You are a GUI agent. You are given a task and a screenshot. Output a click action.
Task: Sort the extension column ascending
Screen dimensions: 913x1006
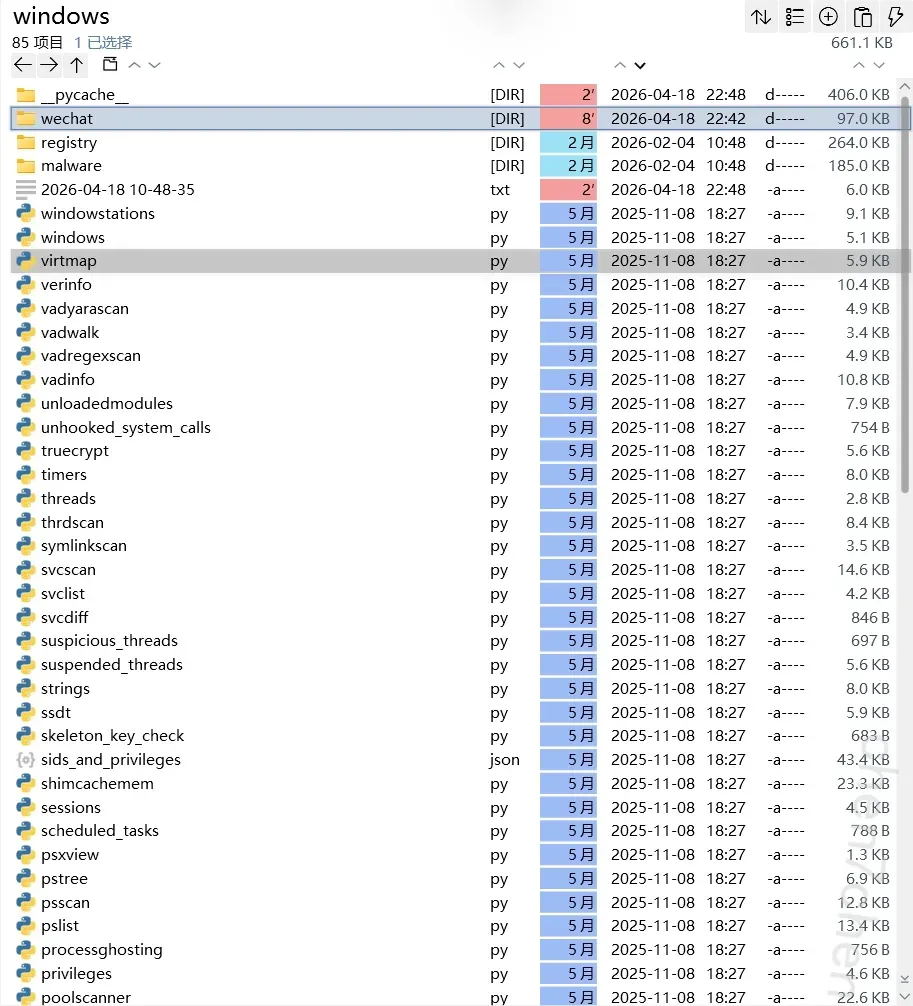[x=499, y=66]
